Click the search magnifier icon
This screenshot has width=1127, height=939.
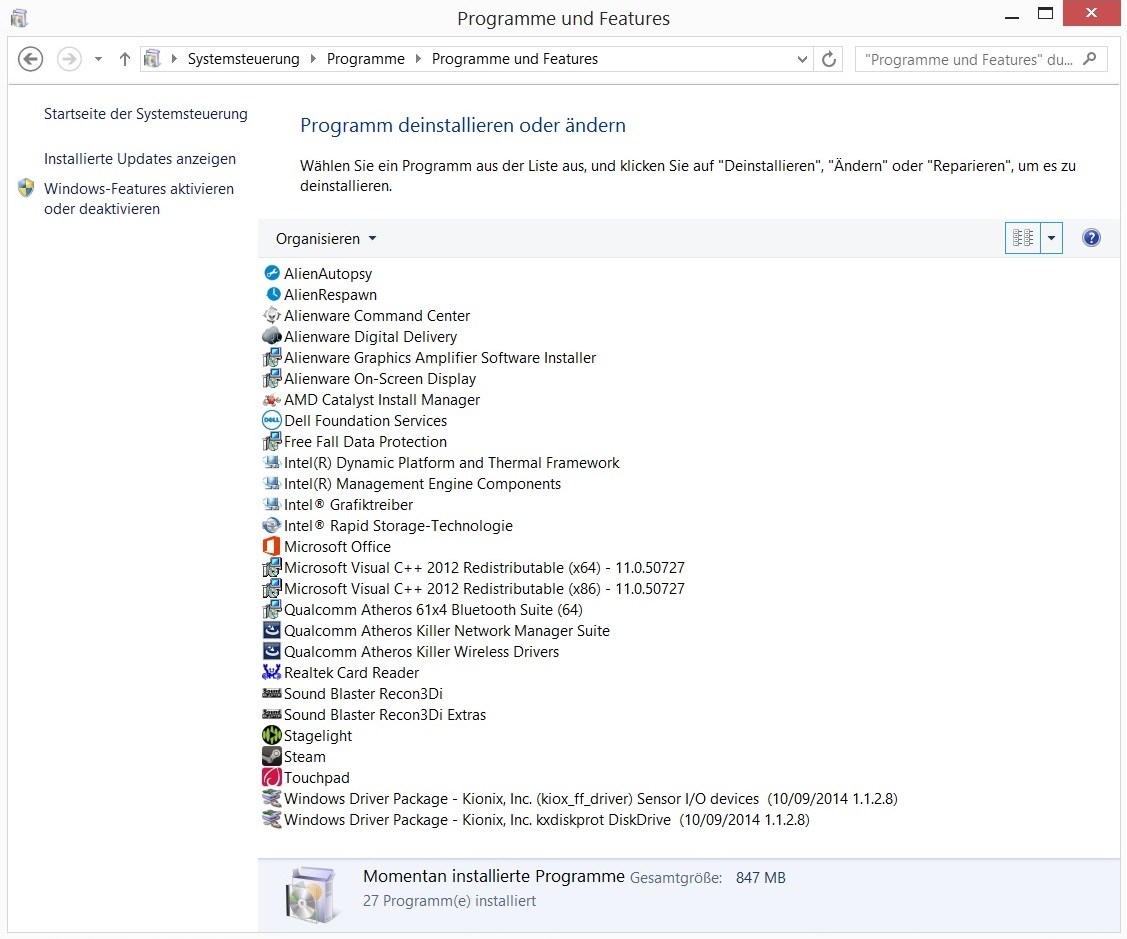(x=1090, y=58)
